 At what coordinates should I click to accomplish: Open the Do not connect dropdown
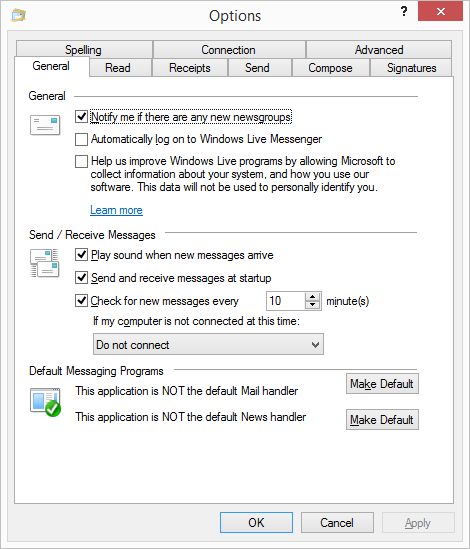(x=208, y=345)
